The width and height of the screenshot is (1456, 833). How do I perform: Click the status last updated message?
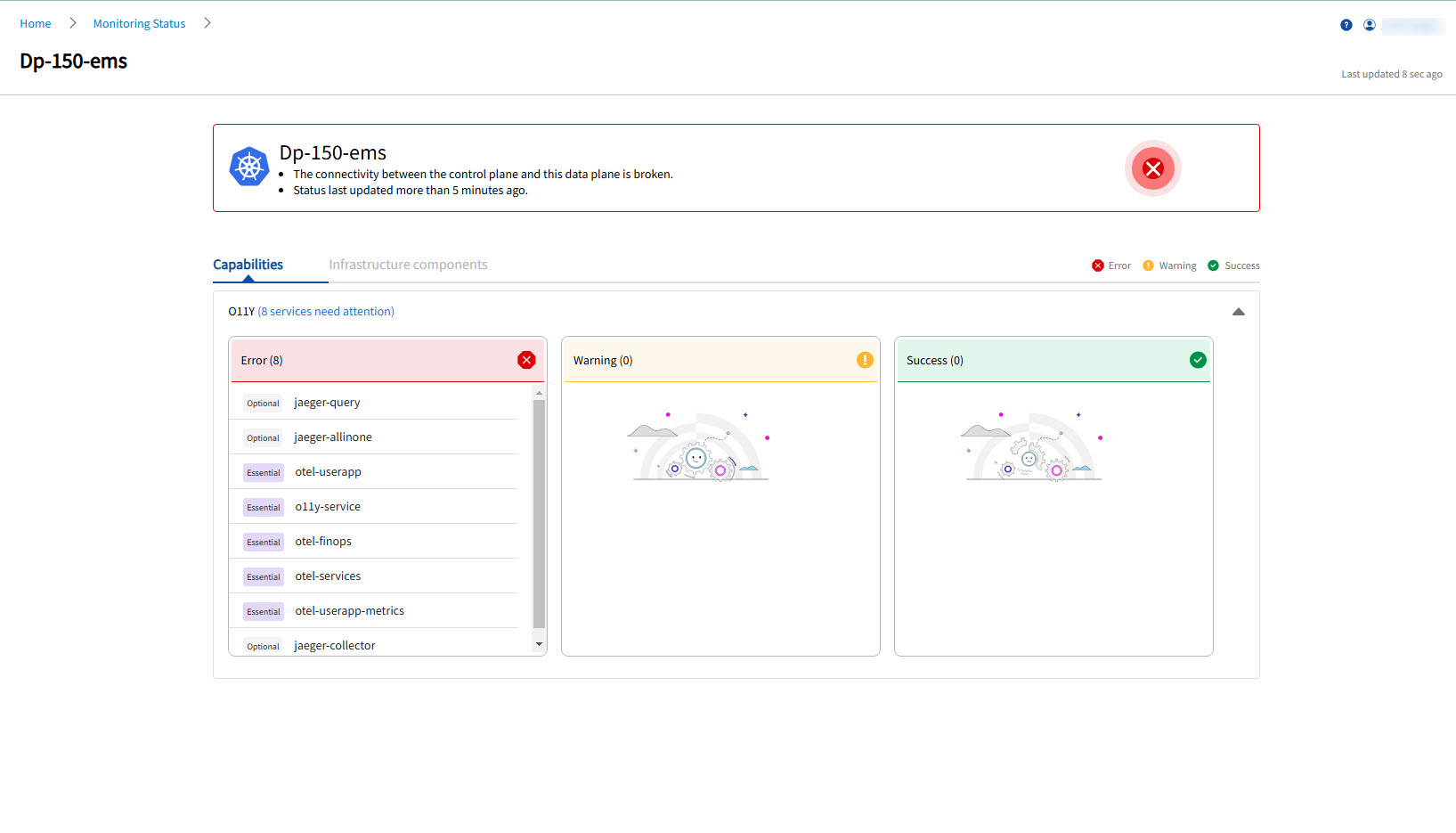tap(411, 191)
